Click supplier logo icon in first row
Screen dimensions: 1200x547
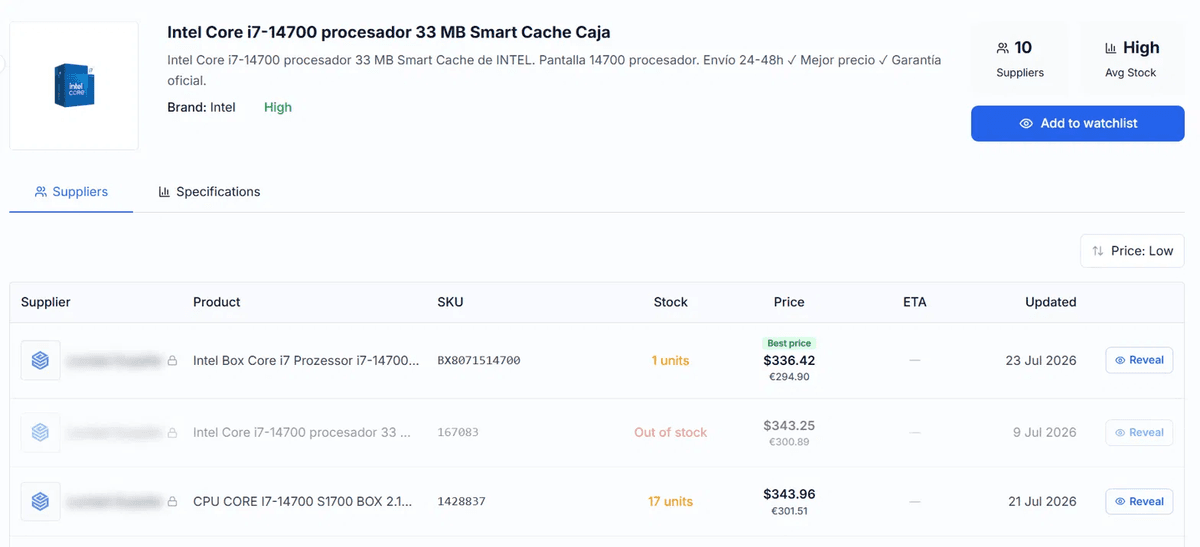pos(40,360)
